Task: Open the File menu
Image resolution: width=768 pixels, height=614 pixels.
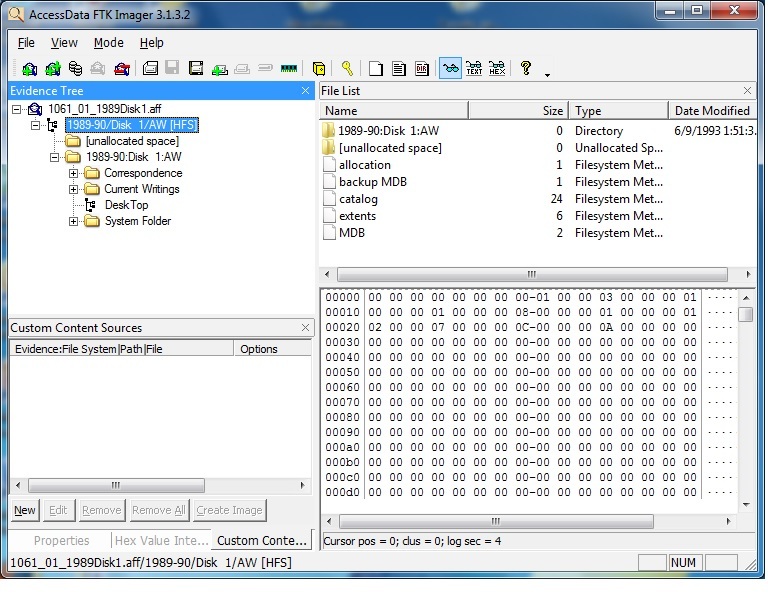Action: pyautogui.click(x=26, y=43)
